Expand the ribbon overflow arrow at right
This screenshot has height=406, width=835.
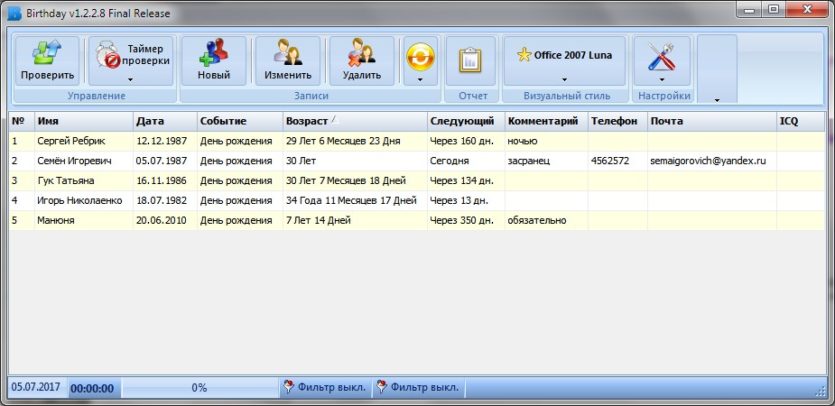pos(717,100)
